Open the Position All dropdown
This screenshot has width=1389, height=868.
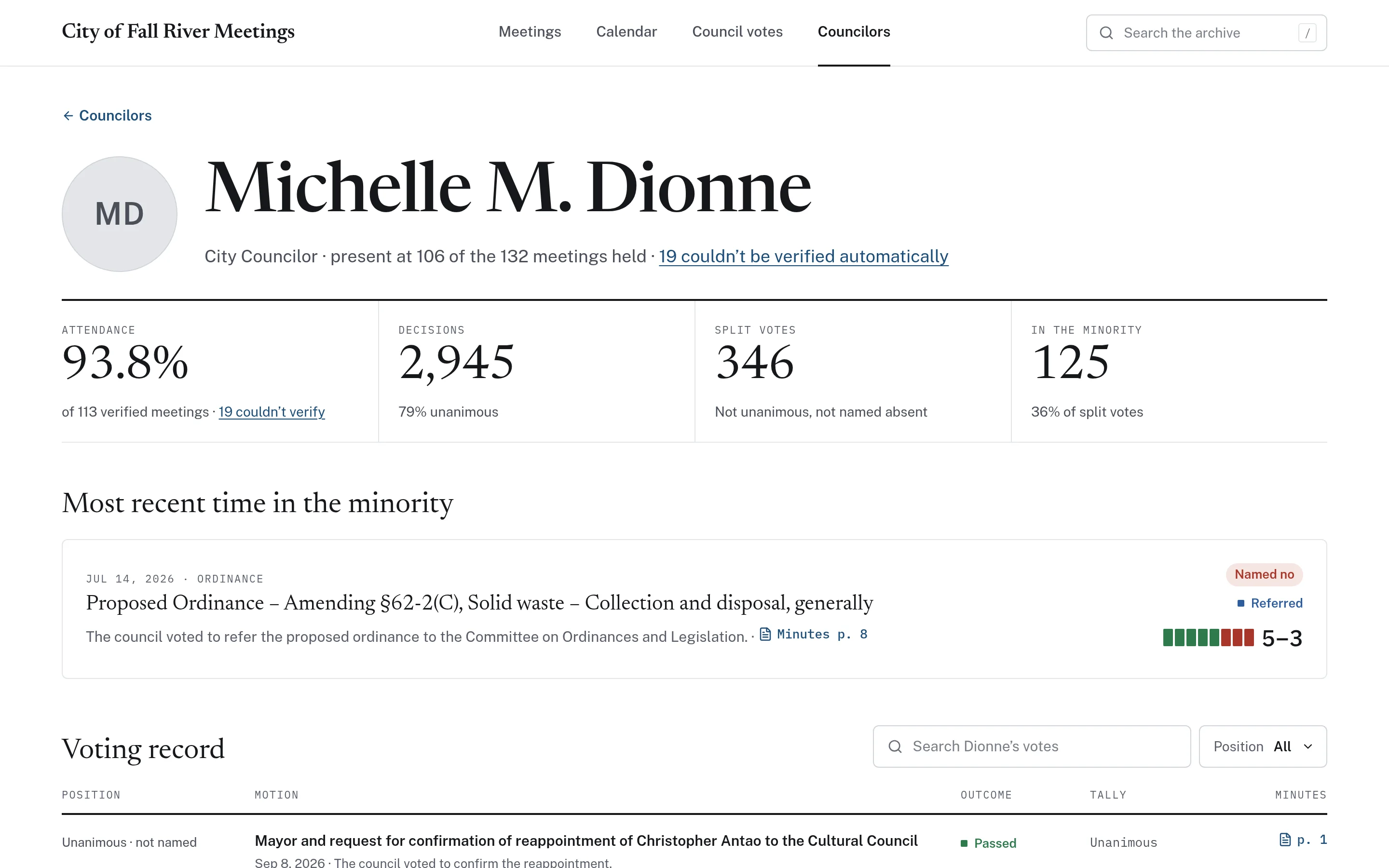coord(1262,746)
